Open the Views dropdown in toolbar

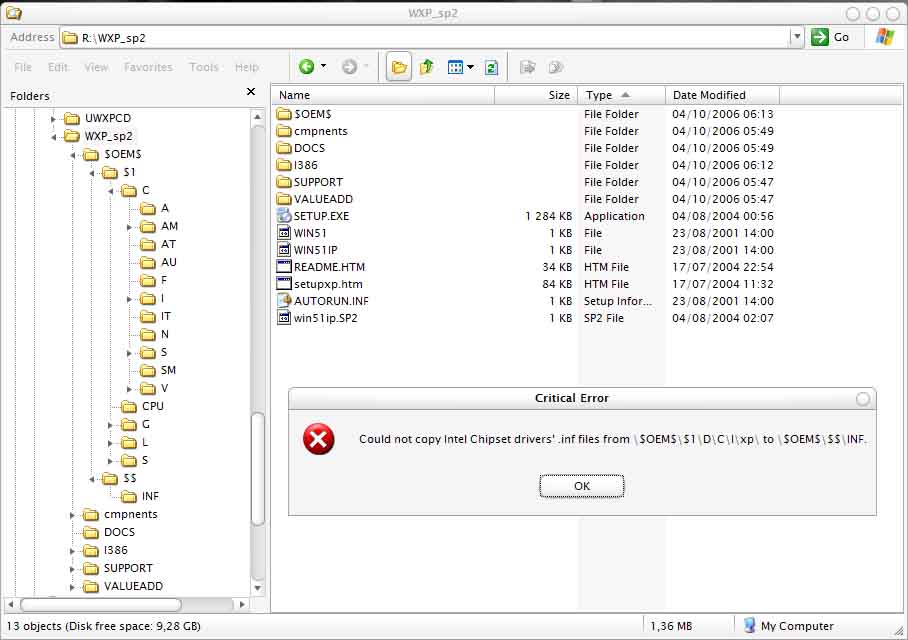(461, 67)
